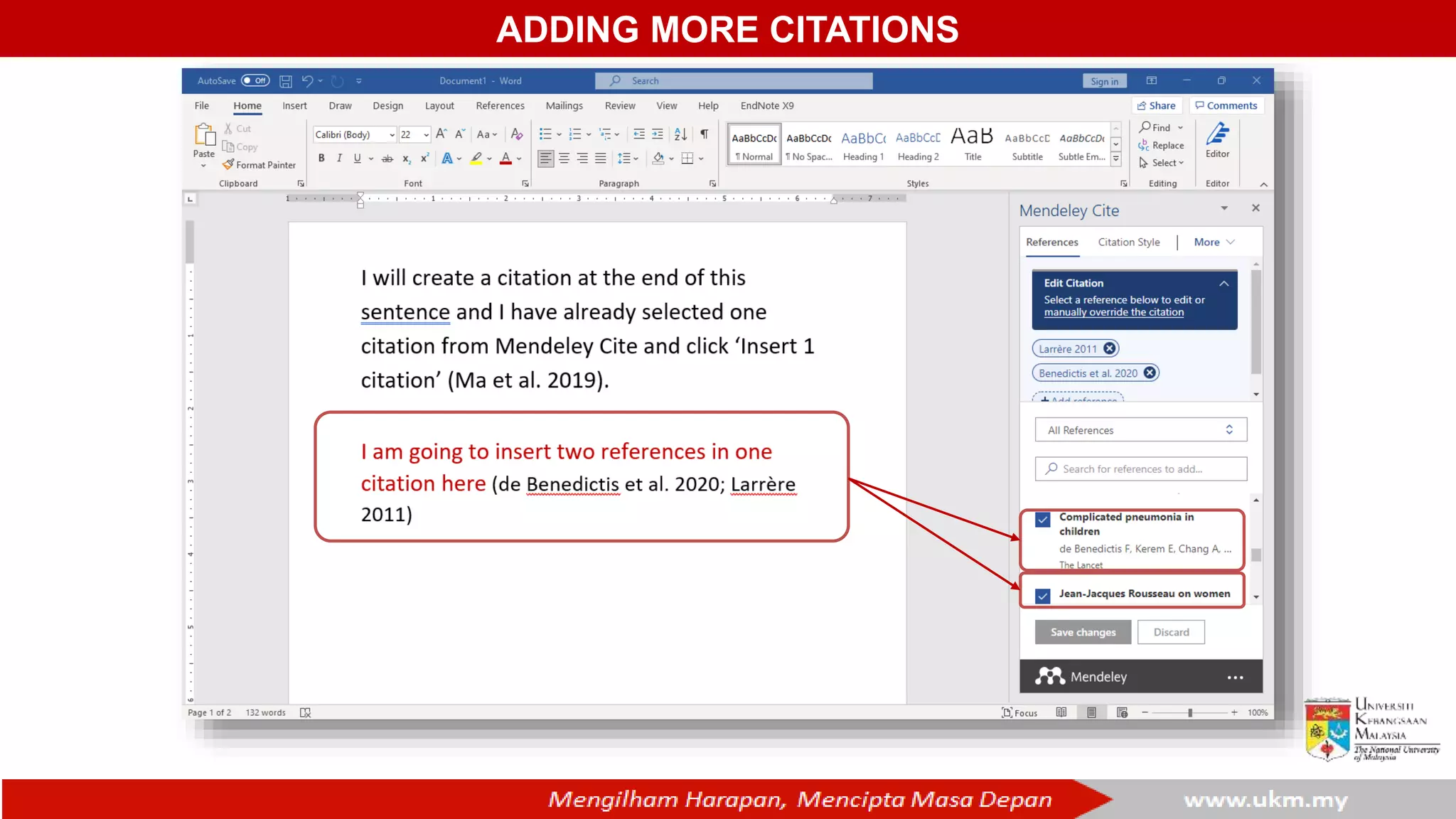
Task: Open Mendeley footer more options
Action: tap(1235, 678)
